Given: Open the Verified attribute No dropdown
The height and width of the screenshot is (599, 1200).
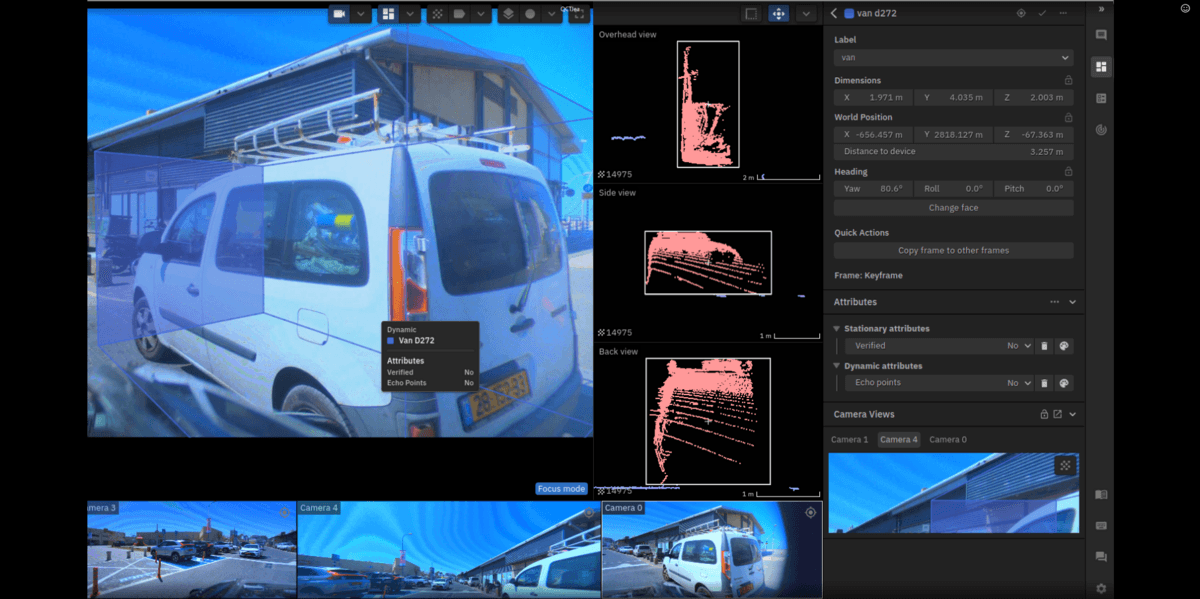Looking at the screenshot, I should click(1018, 346).
